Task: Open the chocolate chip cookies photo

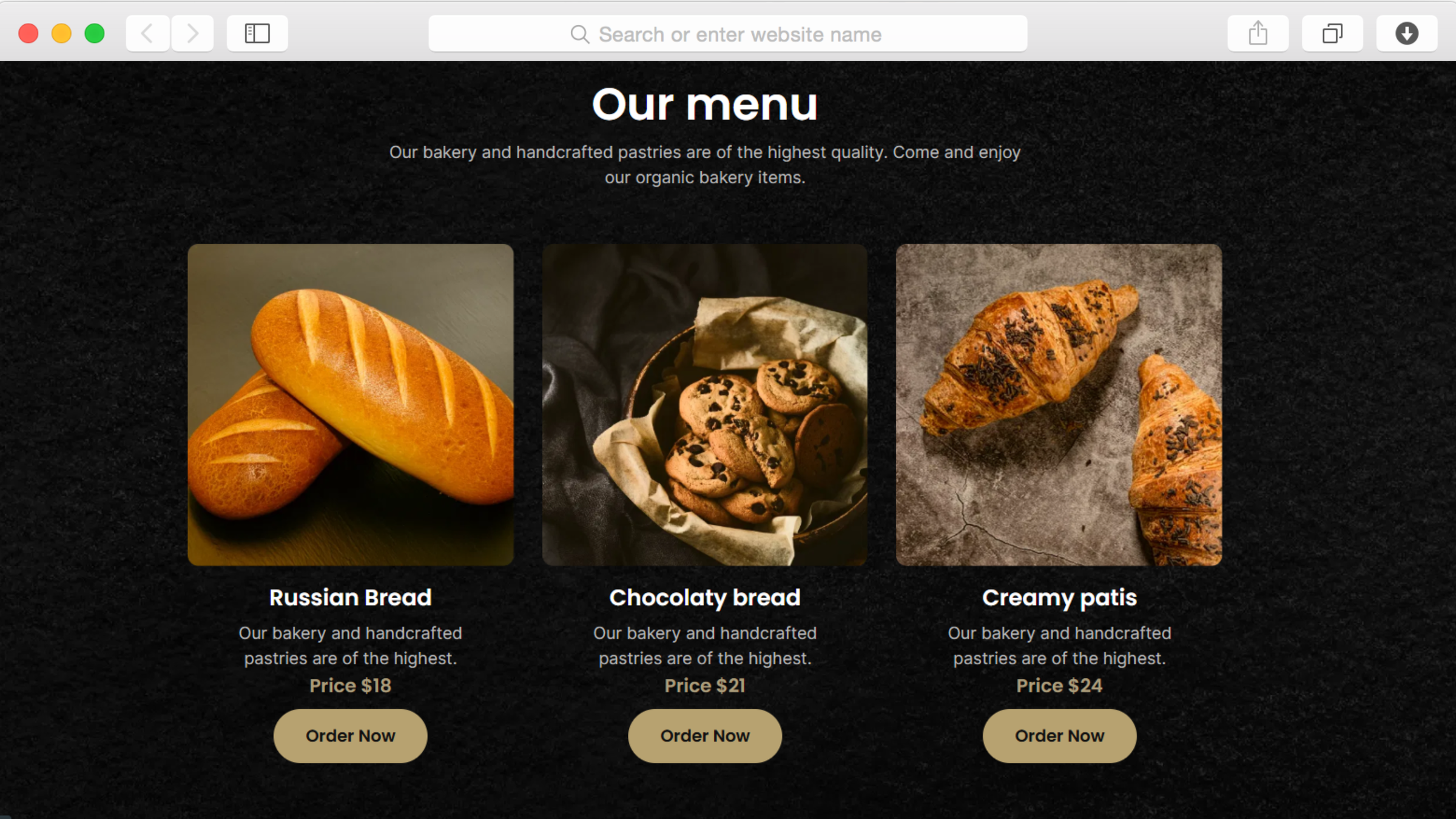Action: point(705,405)
